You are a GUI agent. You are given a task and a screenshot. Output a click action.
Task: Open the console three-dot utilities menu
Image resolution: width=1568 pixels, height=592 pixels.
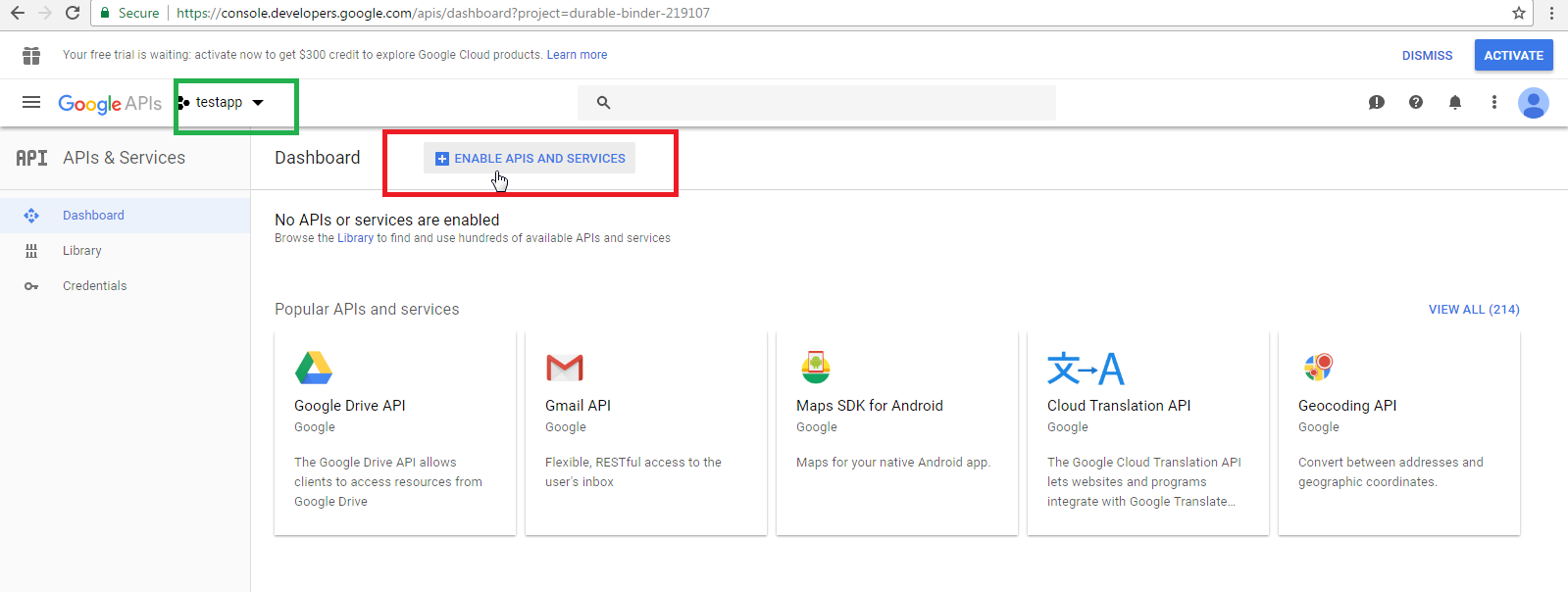pyautogui.click(x=1494, y=102)
